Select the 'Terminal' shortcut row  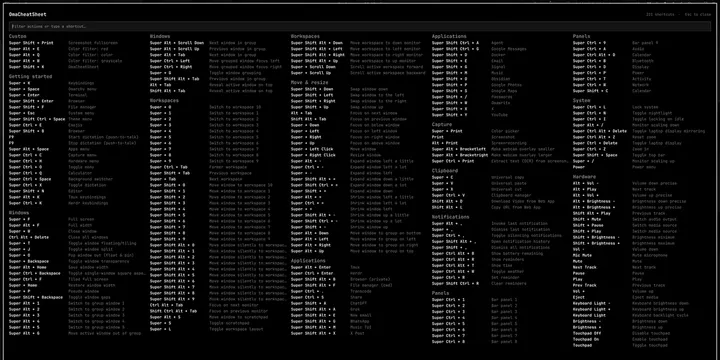pyautogui.click(x=77, y=95)
